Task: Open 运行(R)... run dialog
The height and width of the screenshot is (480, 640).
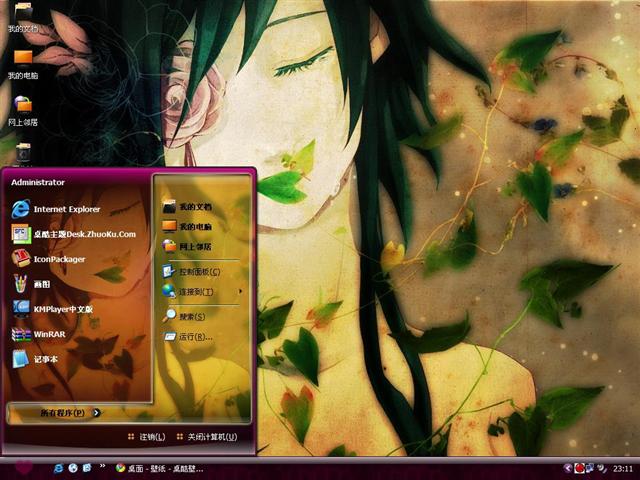Action: pos(188,337)
